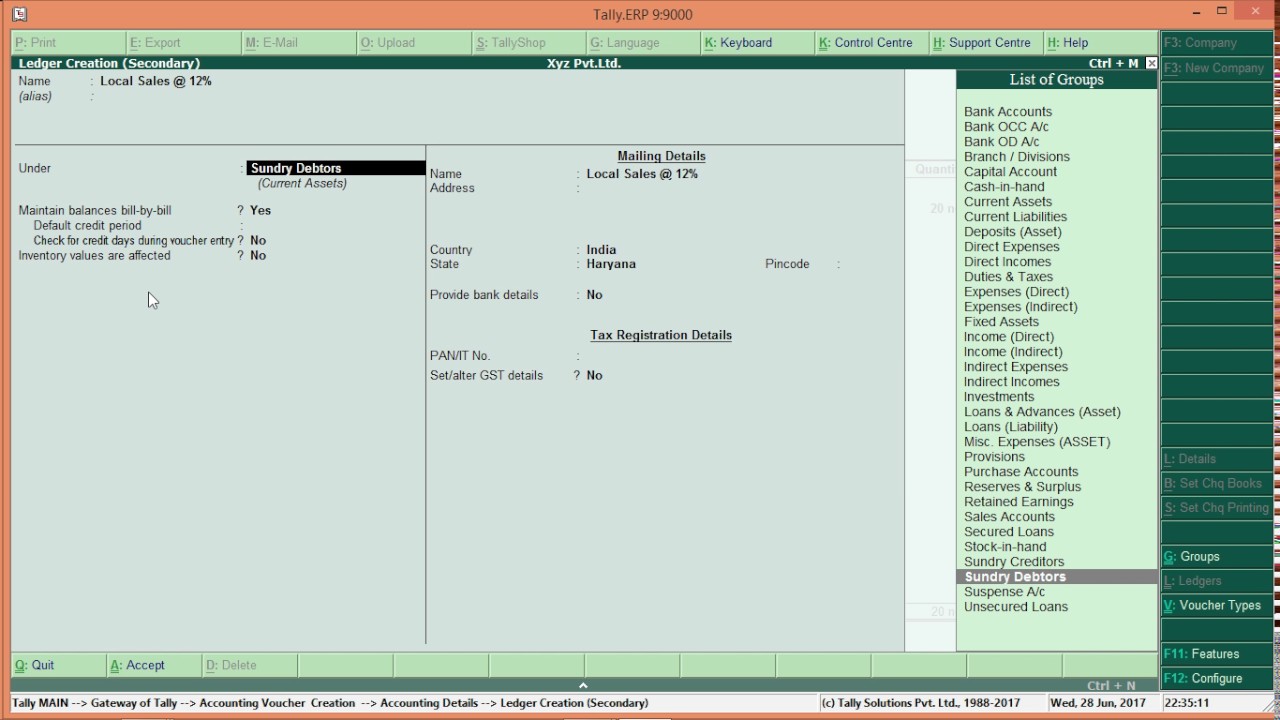Click the ledger Name field Local Sales @ 12%
The image size is (1280, 720).
point(156,81)
